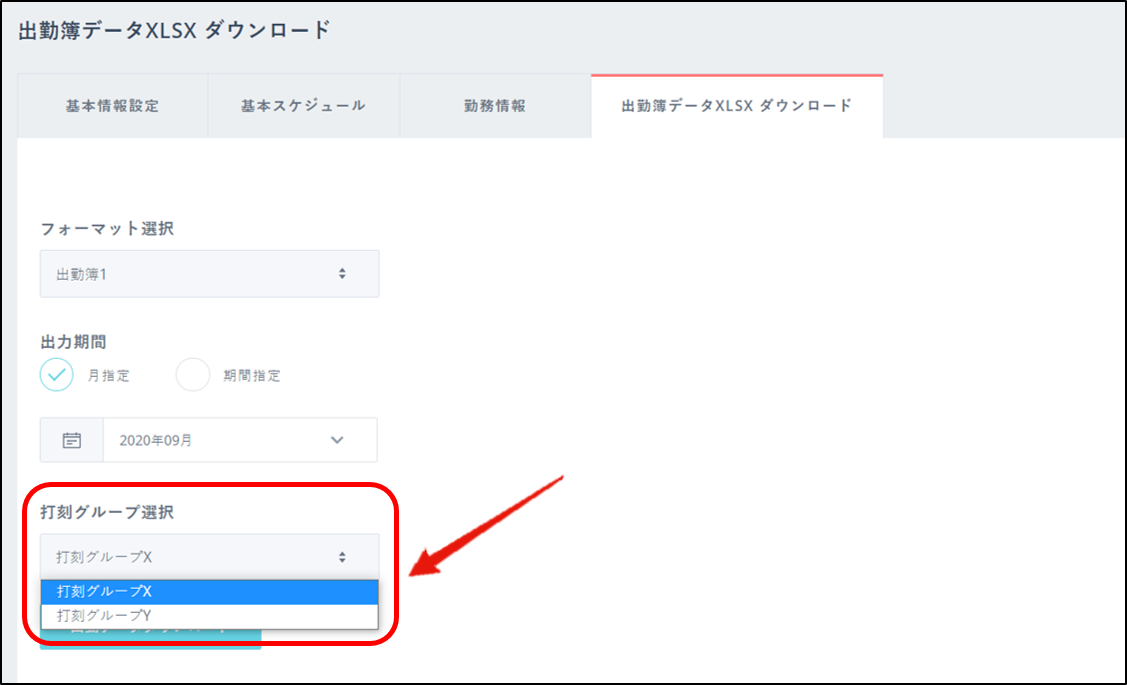Click the up-down arrows on 打刻グループX selector

point(342,557)
